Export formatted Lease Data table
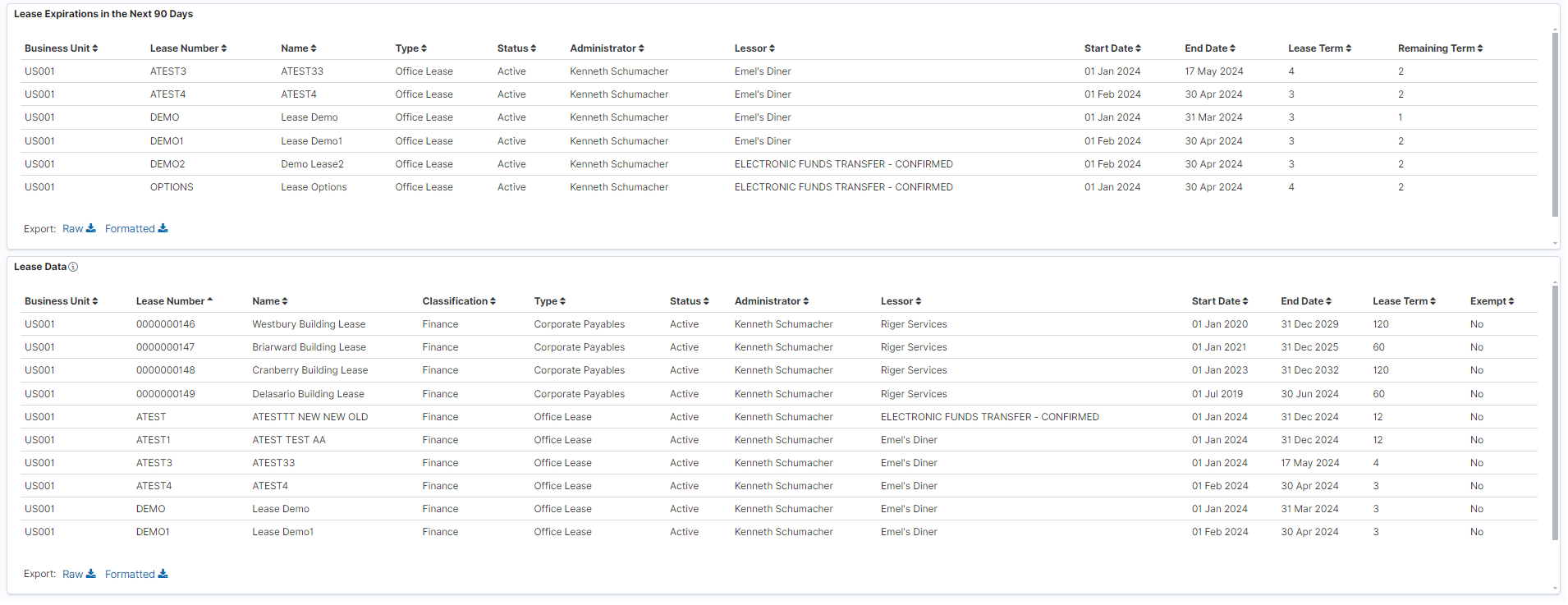 tap(136, 575)
